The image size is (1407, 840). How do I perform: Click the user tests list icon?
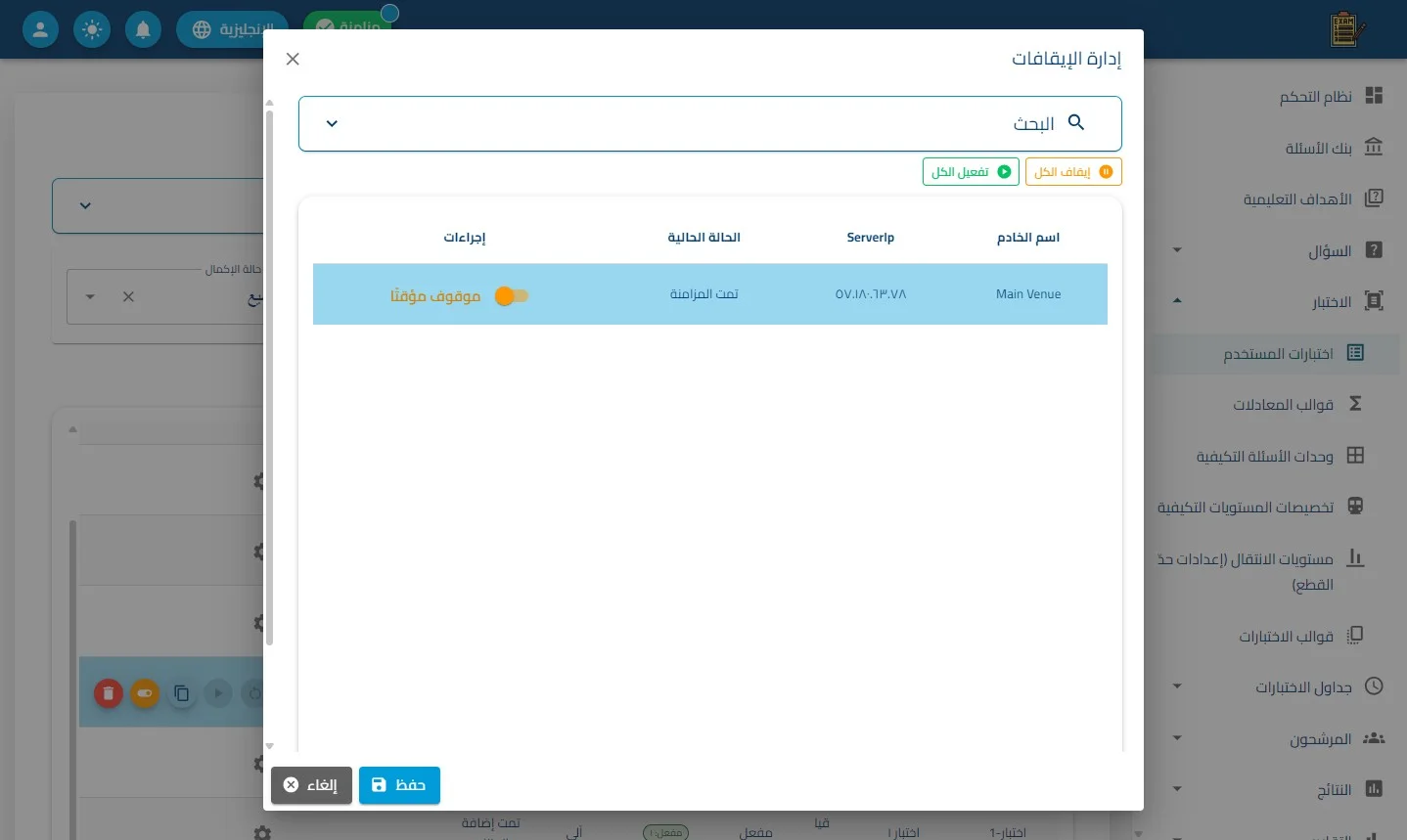click(1355, 352)
